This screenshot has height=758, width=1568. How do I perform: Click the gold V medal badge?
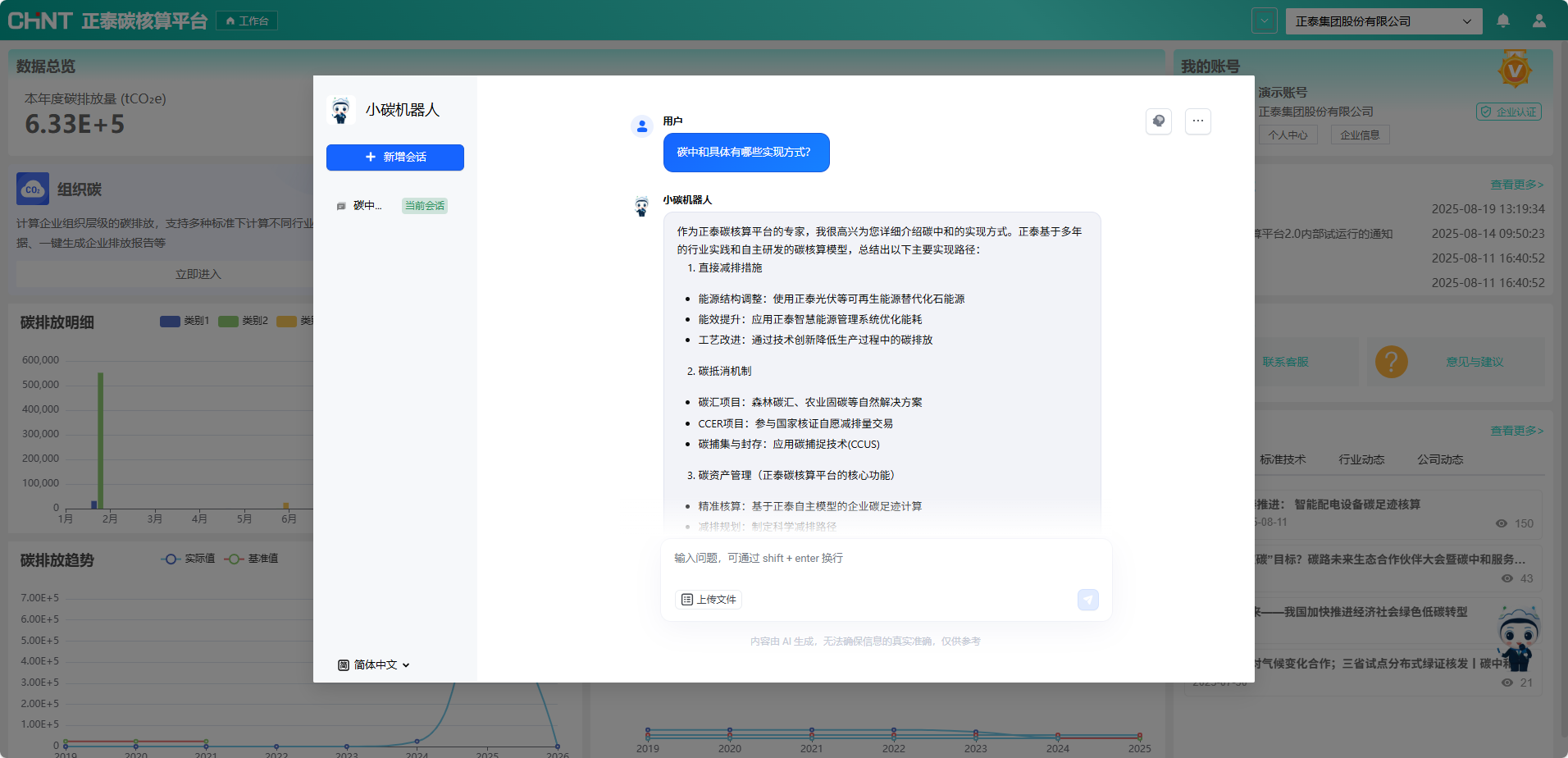pos(1515,70)
